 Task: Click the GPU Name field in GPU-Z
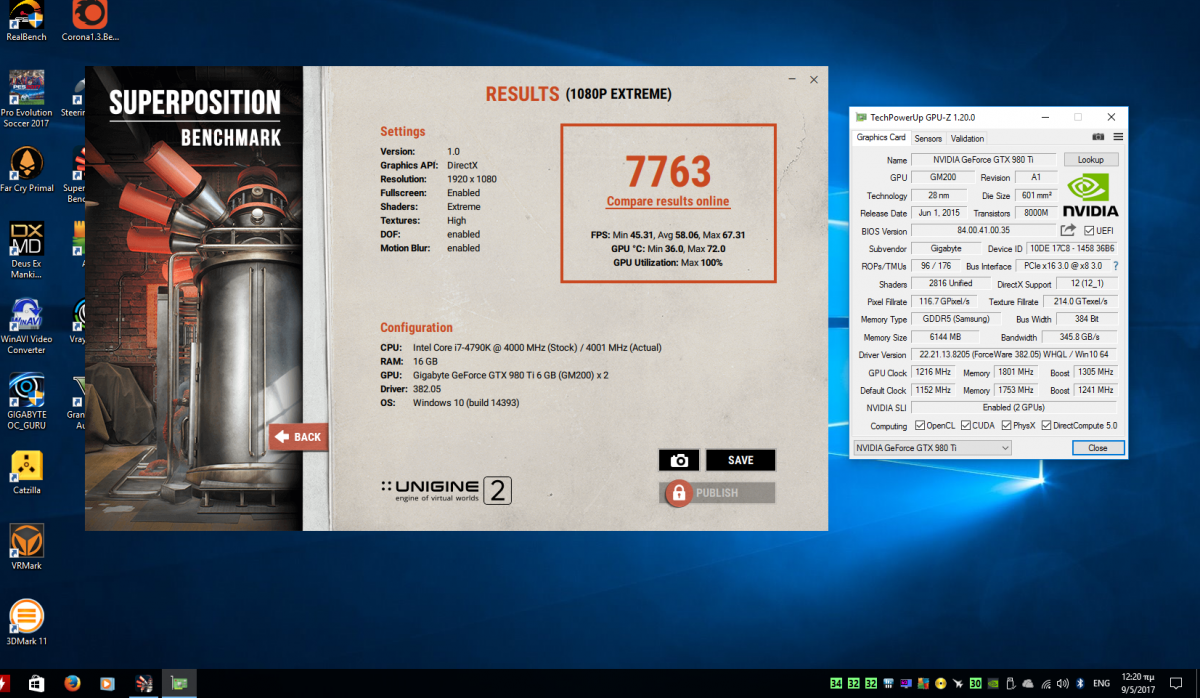(983, 159)
